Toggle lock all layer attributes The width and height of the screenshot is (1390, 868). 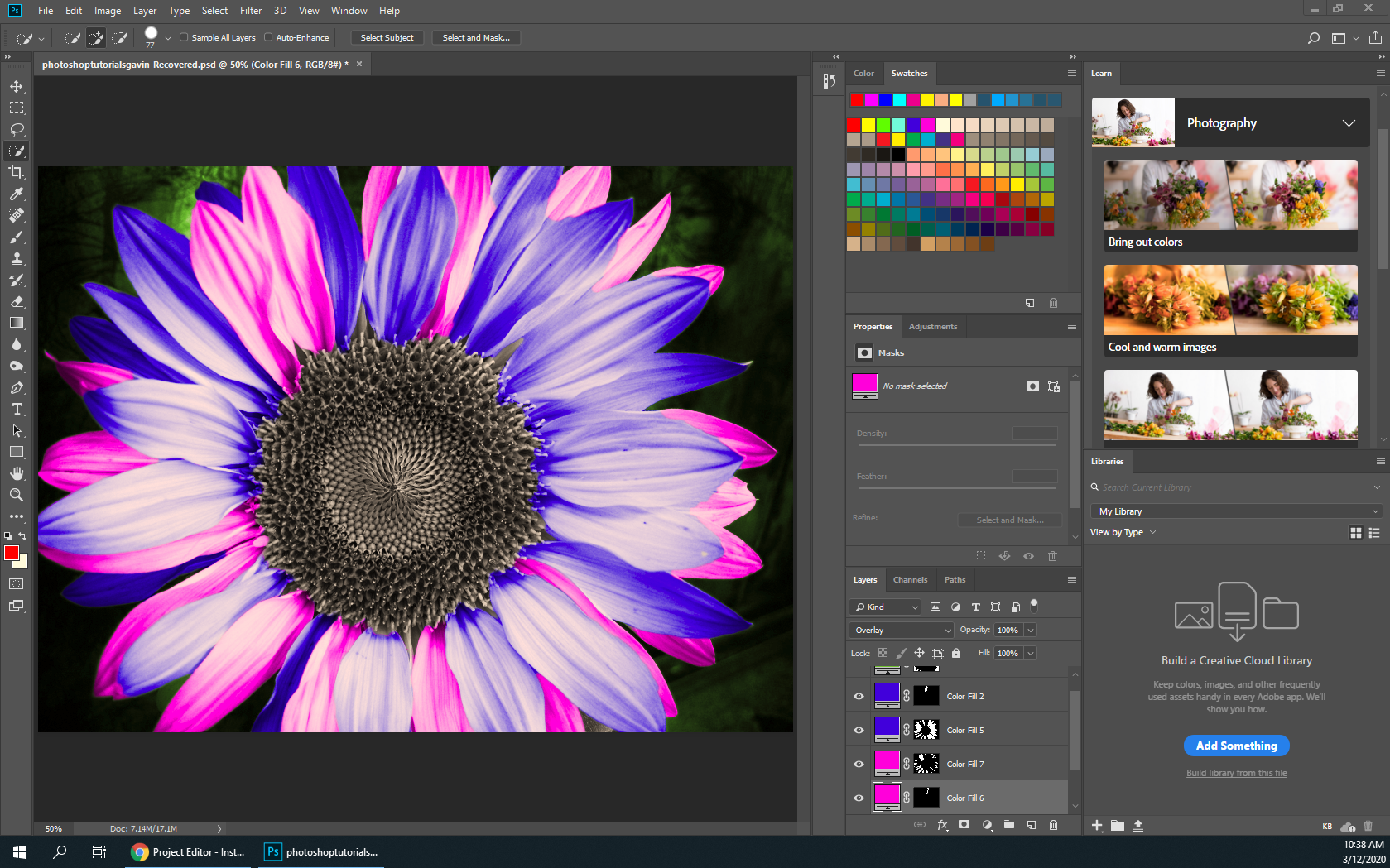(x=956, y=653)
